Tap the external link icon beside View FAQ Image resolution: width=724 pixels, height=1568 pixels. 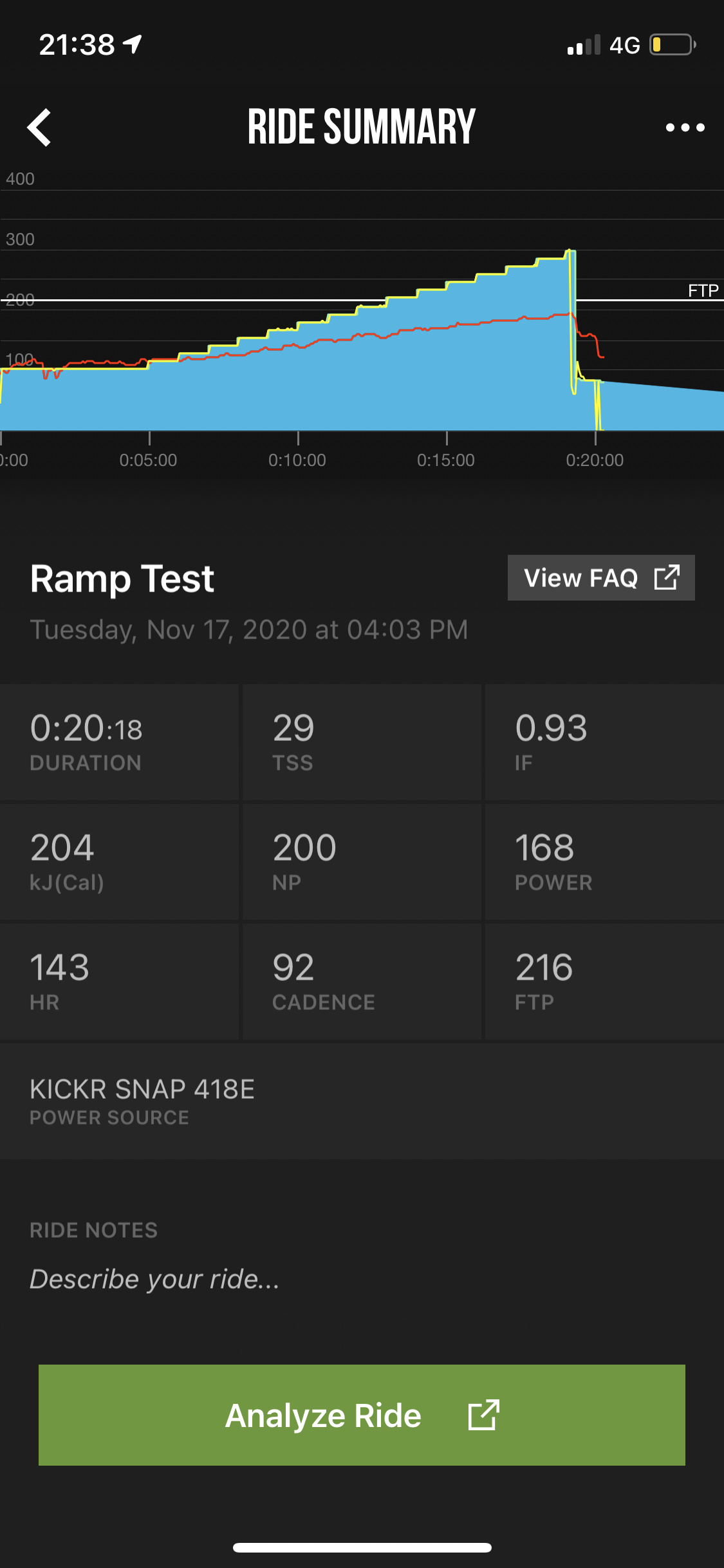(667, 577)
